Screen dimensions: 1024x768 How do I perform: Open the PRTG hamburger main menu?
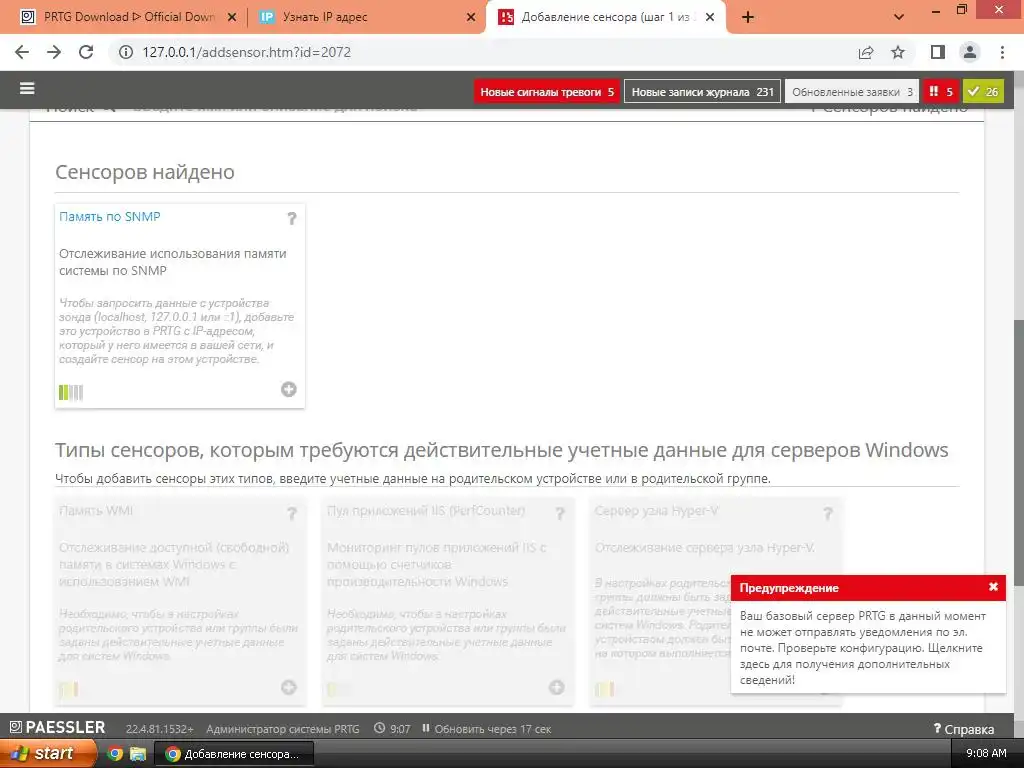[x=27, y=88]
